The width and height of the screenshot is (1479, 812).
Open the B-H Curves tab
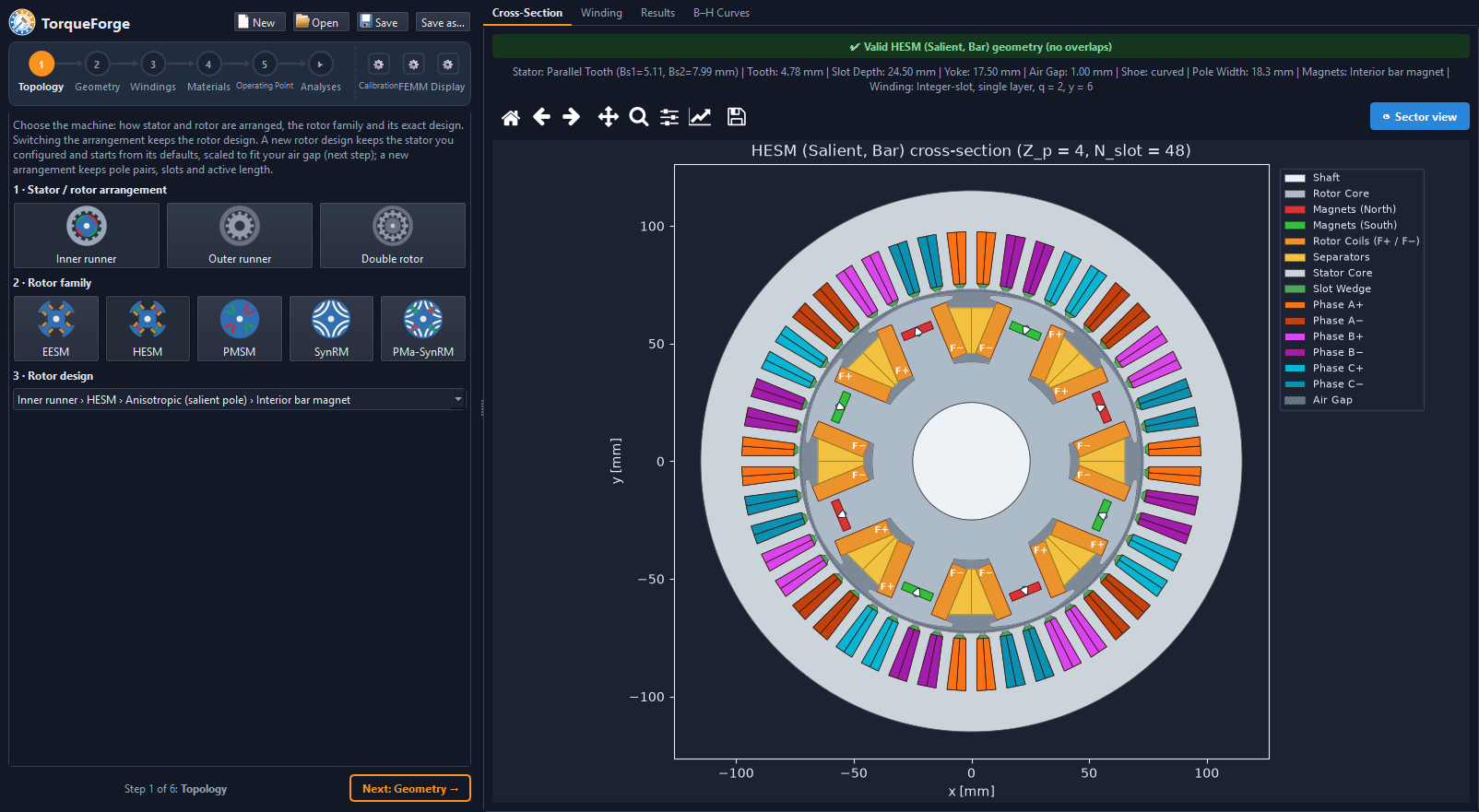click(x=721, y=13)
